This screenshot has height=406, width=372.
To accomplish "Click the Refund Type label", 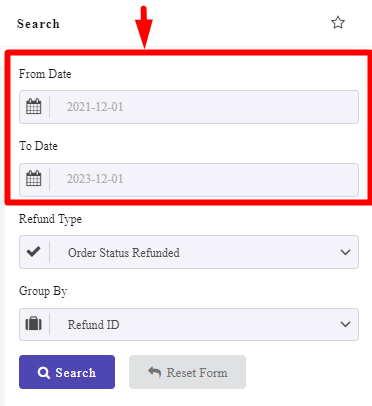I will pos(50,219).
